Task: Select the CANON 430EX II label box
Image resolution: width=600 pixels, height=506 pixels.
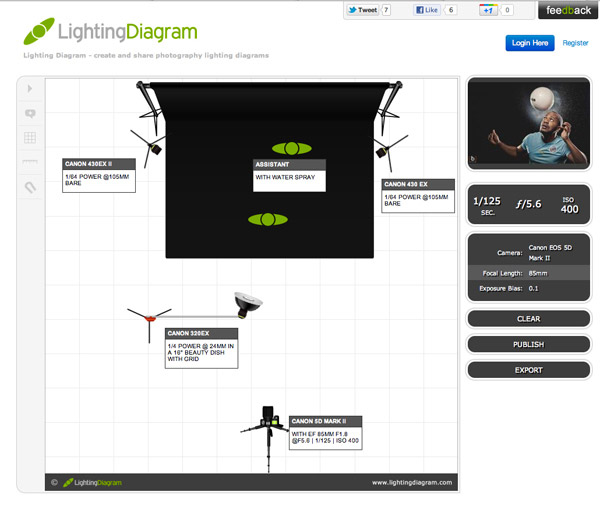Action: coord(99,175)
